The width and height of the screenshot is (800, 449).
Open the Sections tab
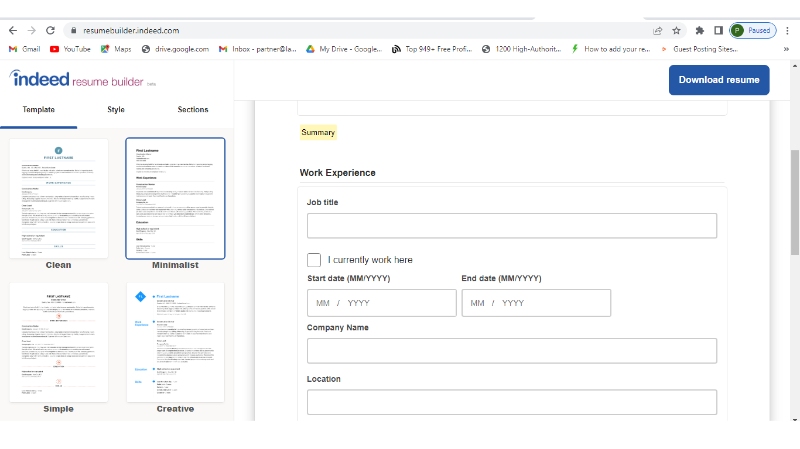193,110
